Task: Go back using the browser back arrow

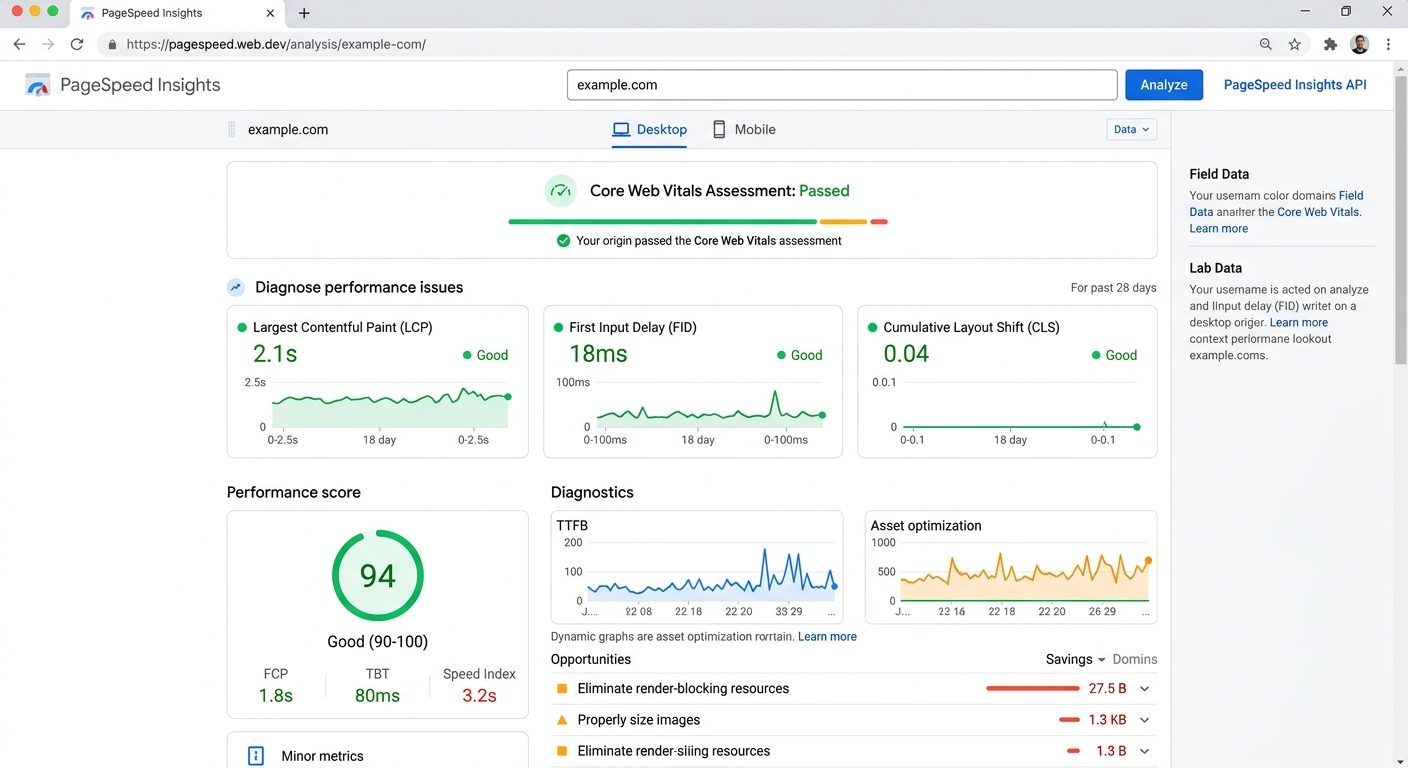Action: [x=19, y=44]
